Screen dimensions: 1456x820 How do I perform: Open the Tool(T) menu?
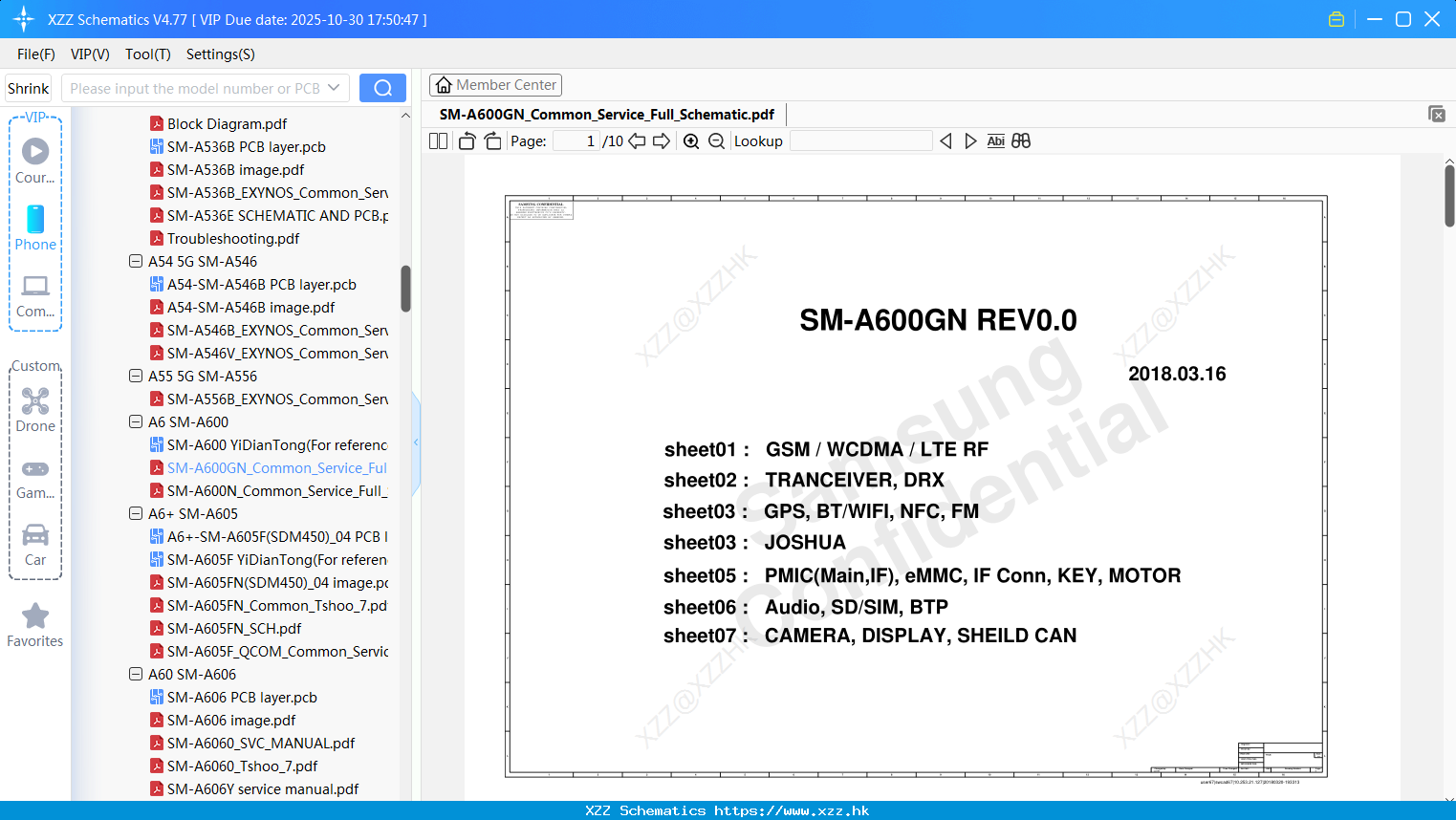point(148,54)
